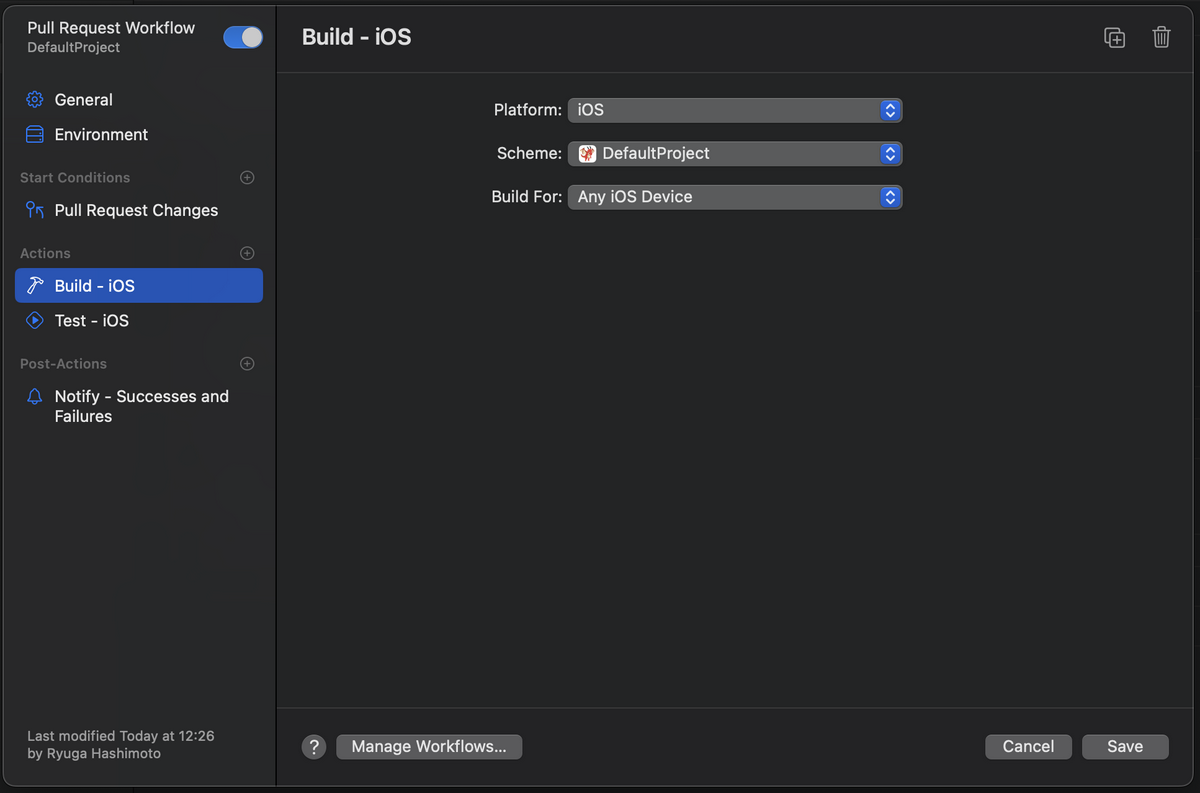Open Notify - Successes and Failures post-action
The width and height of the screenshot is (1200, 793).
[x=139, y=406]
